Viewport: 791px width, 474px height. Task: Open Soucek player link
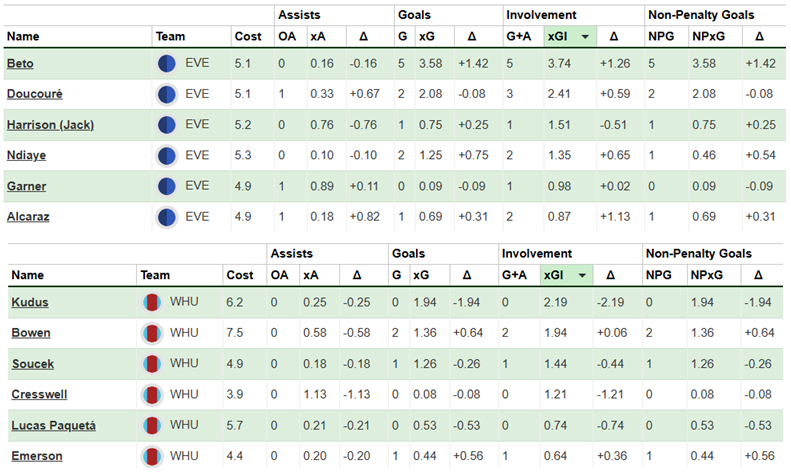(x=31, y=363)
